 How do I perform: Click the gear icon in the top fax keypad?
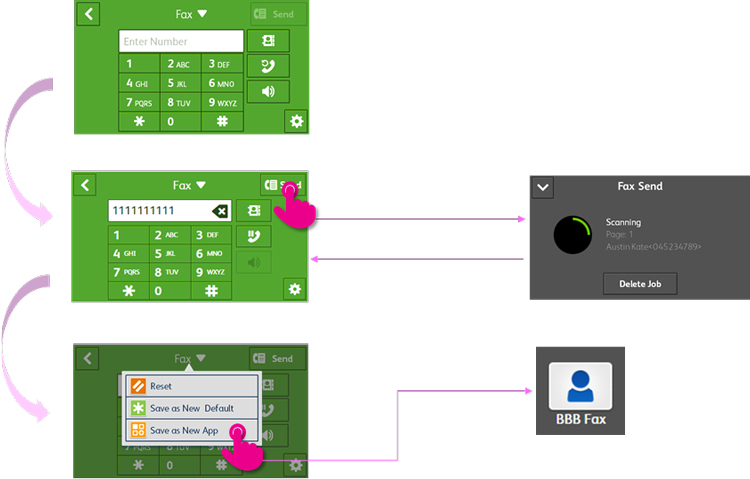(x=295, y=122)
